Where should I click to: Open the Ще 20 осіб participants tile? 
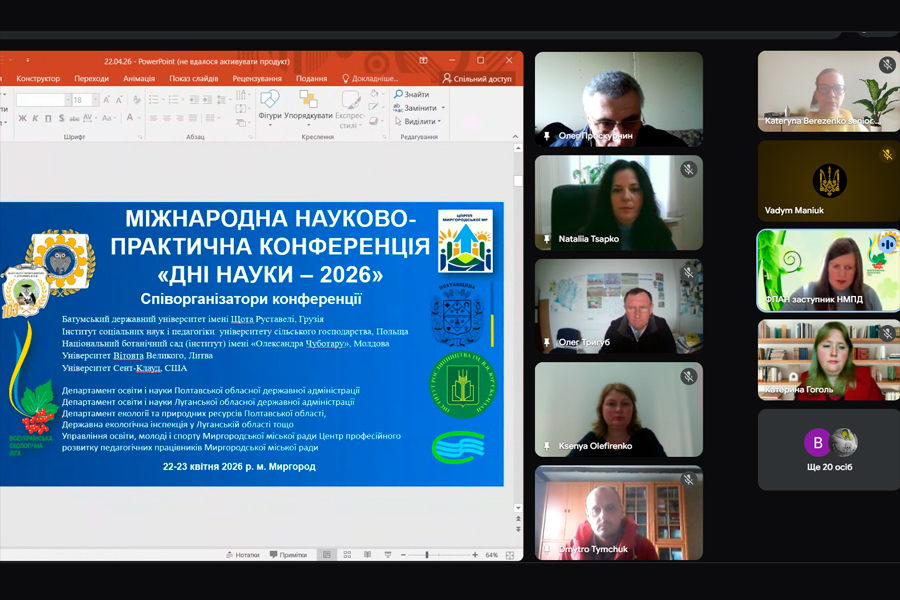click(x=829, y=450)
